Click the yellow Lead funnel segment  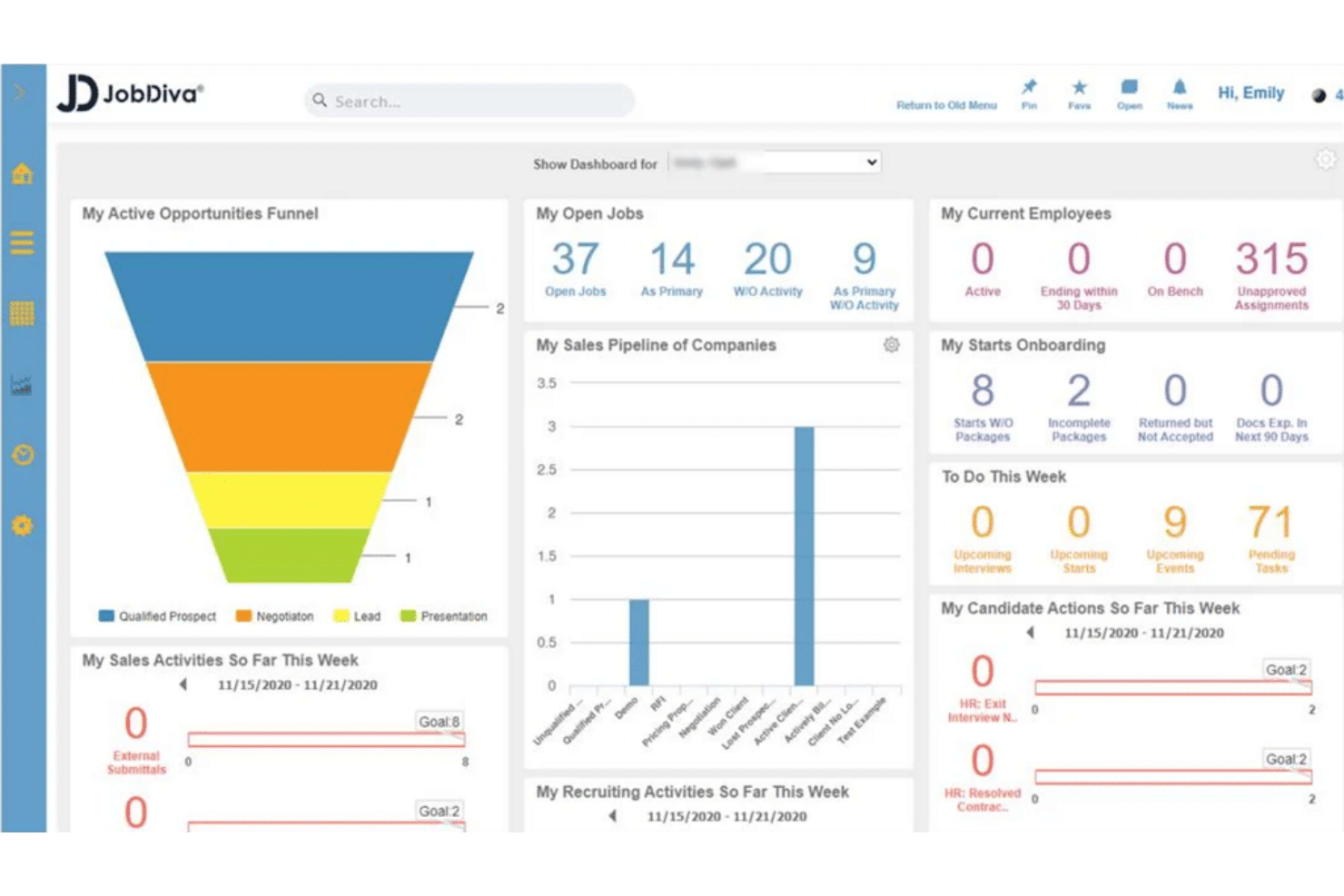click(289, 499)
